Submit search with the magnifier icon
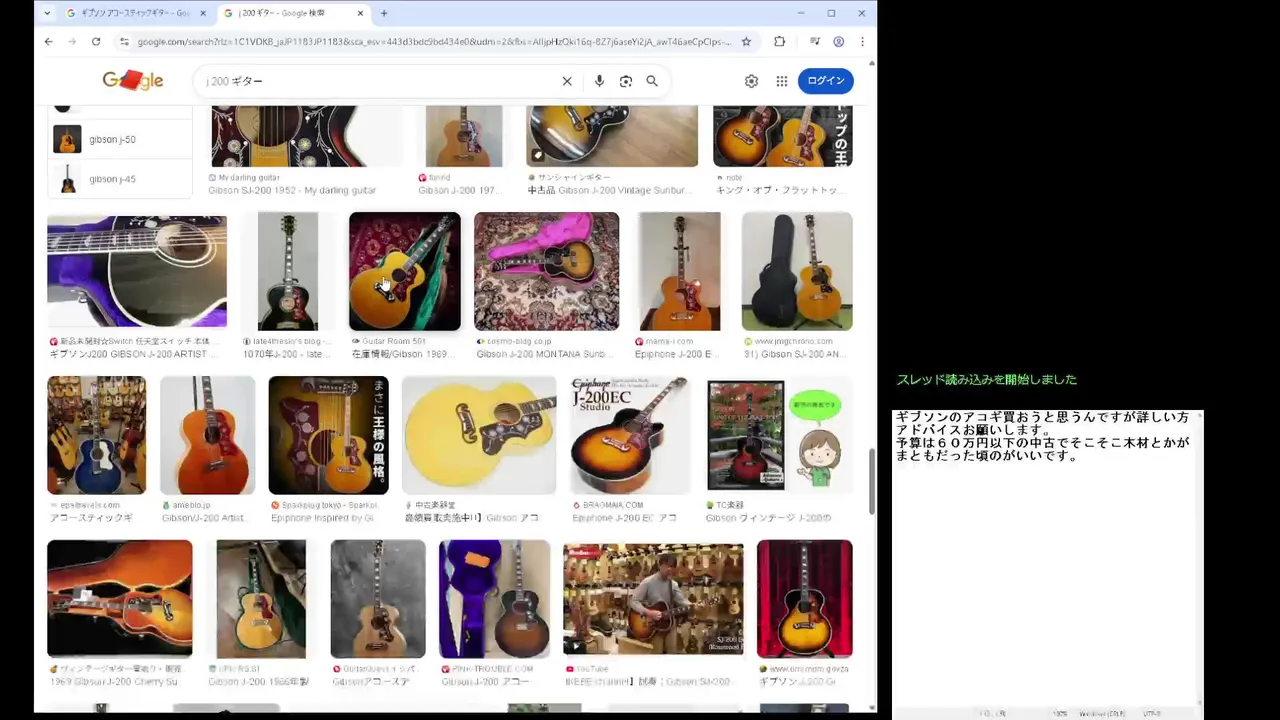The image size is (1280, 720). (652, 81)
